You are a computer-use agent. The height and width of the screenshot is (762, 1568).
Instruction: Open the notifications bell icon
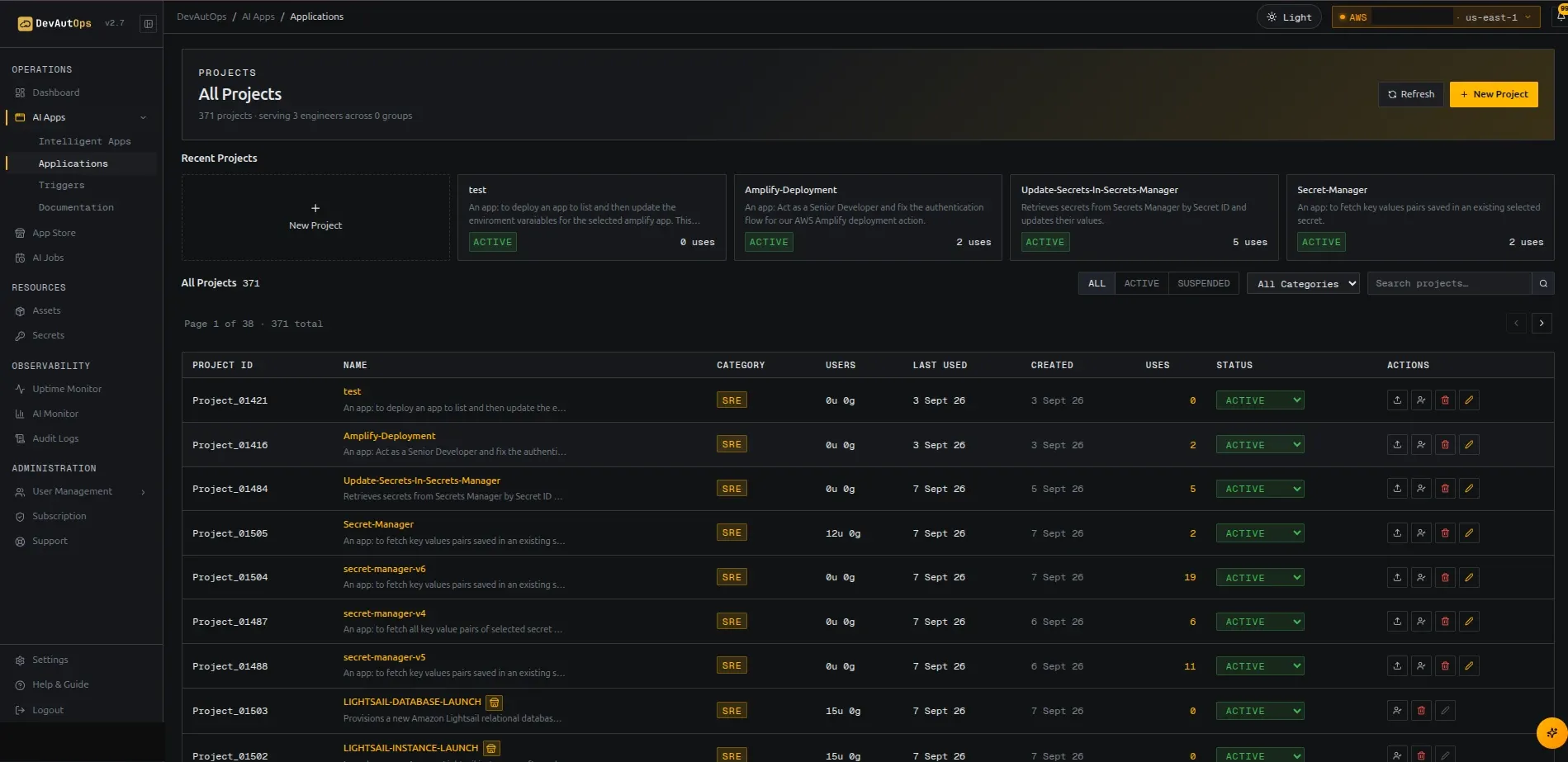pyautogui.click(x=1561, y=16)
